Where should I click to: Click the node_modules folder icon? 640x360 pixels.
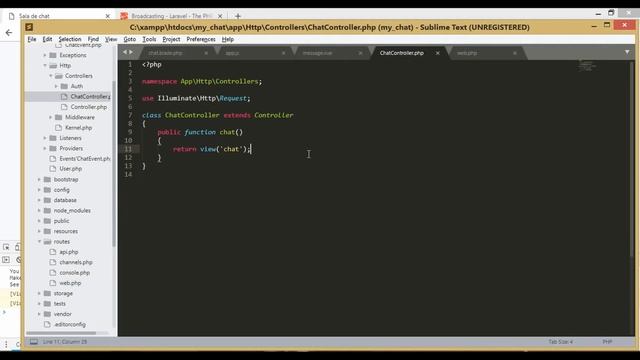click(x=47, y=211)
